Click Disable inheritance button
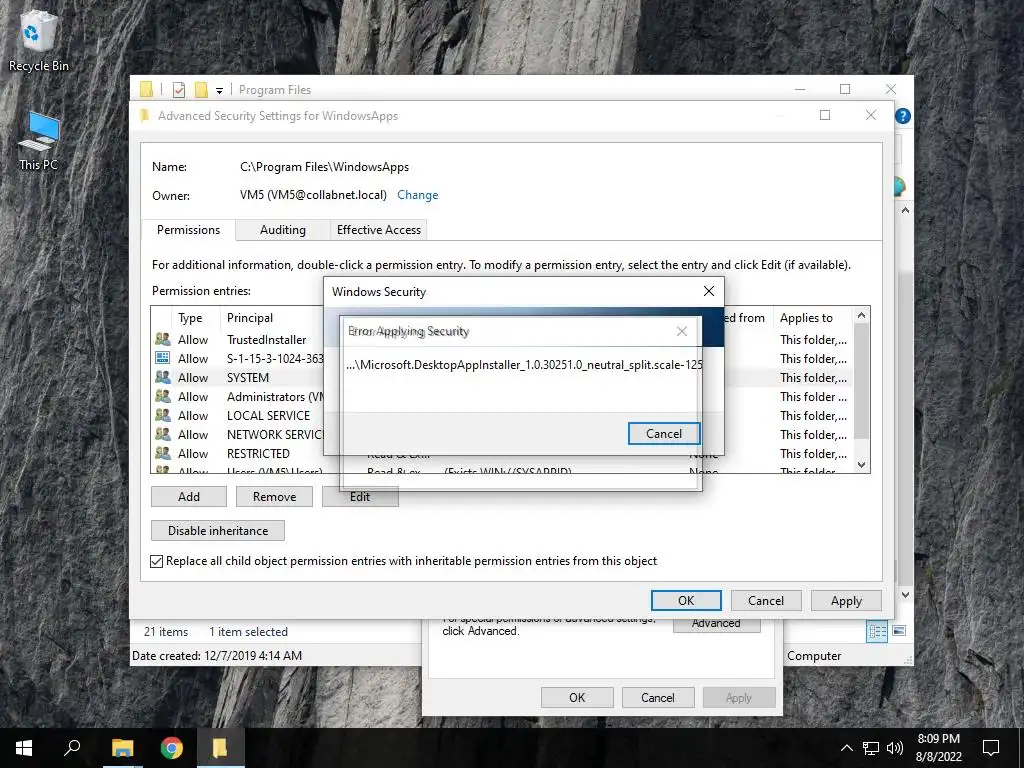Image resolution: width=1024 pixels, height=768 pixels. pyautogui.click(x=217, y=530)
